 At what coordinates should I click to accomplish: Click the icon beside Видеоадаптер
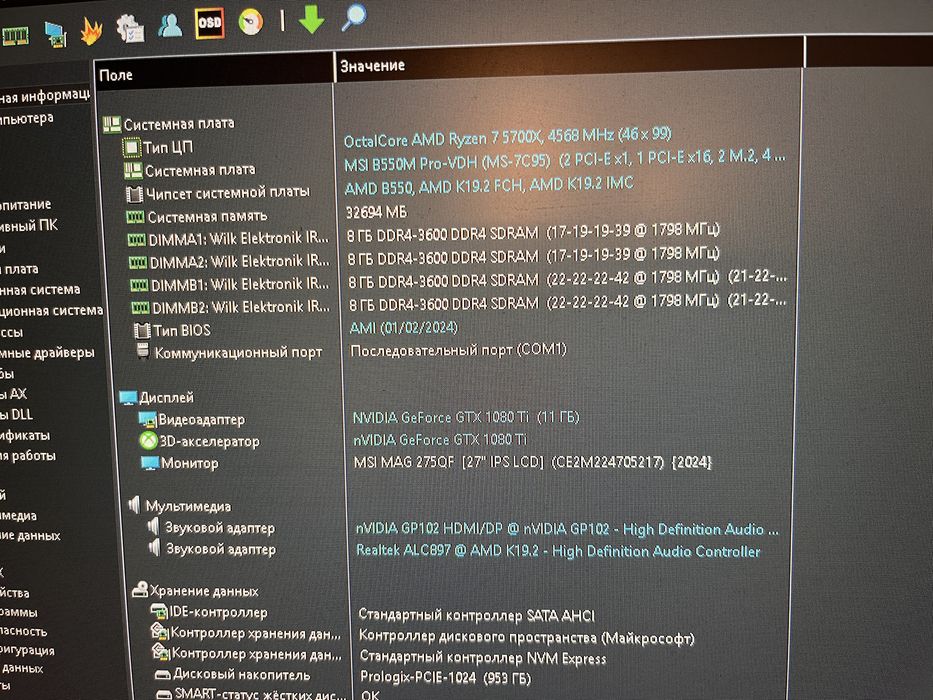[148, 419]
